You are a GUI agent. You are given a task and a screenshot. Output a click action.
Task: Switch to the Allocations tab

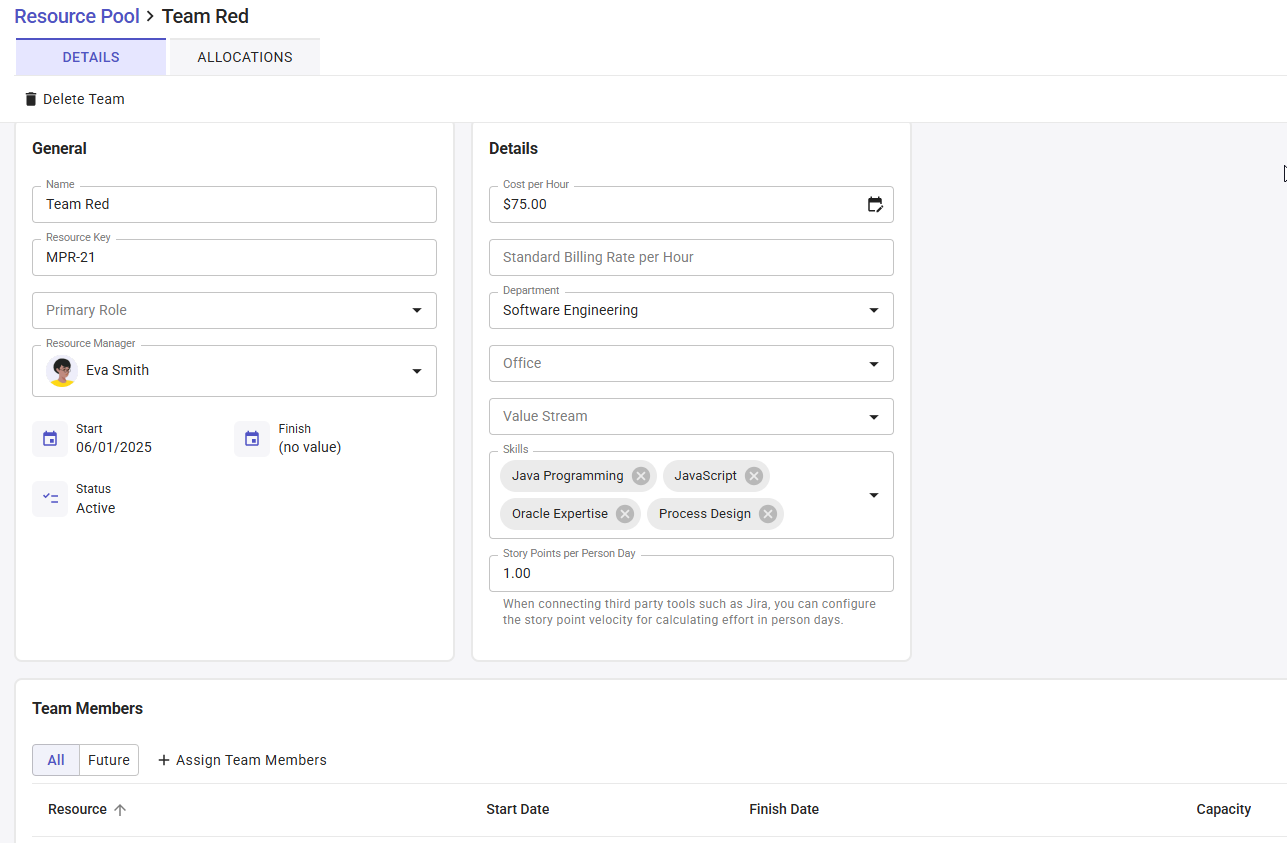click(245, 57)
